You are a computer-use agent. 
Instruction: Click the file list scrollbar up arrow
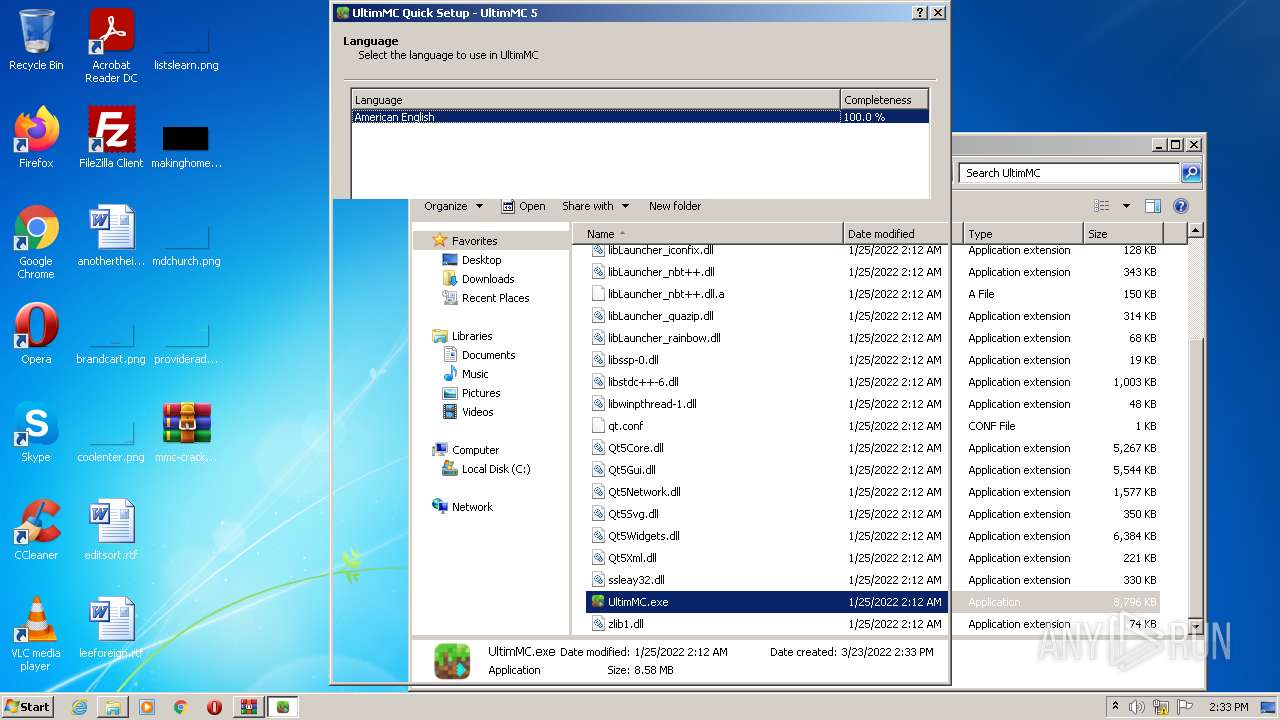tap(1195, 231)
